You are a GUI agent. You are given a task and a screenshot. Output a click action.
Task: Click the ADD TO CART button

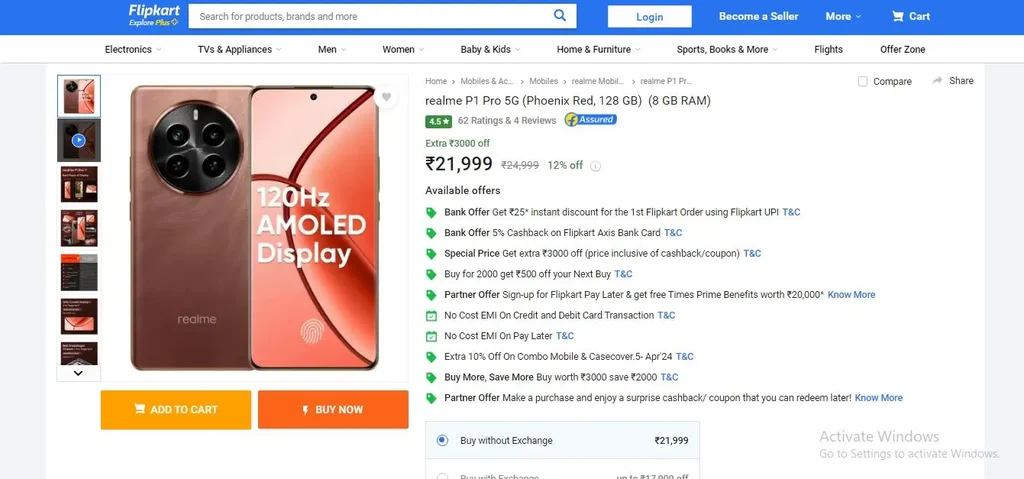[x=176, y=410]
